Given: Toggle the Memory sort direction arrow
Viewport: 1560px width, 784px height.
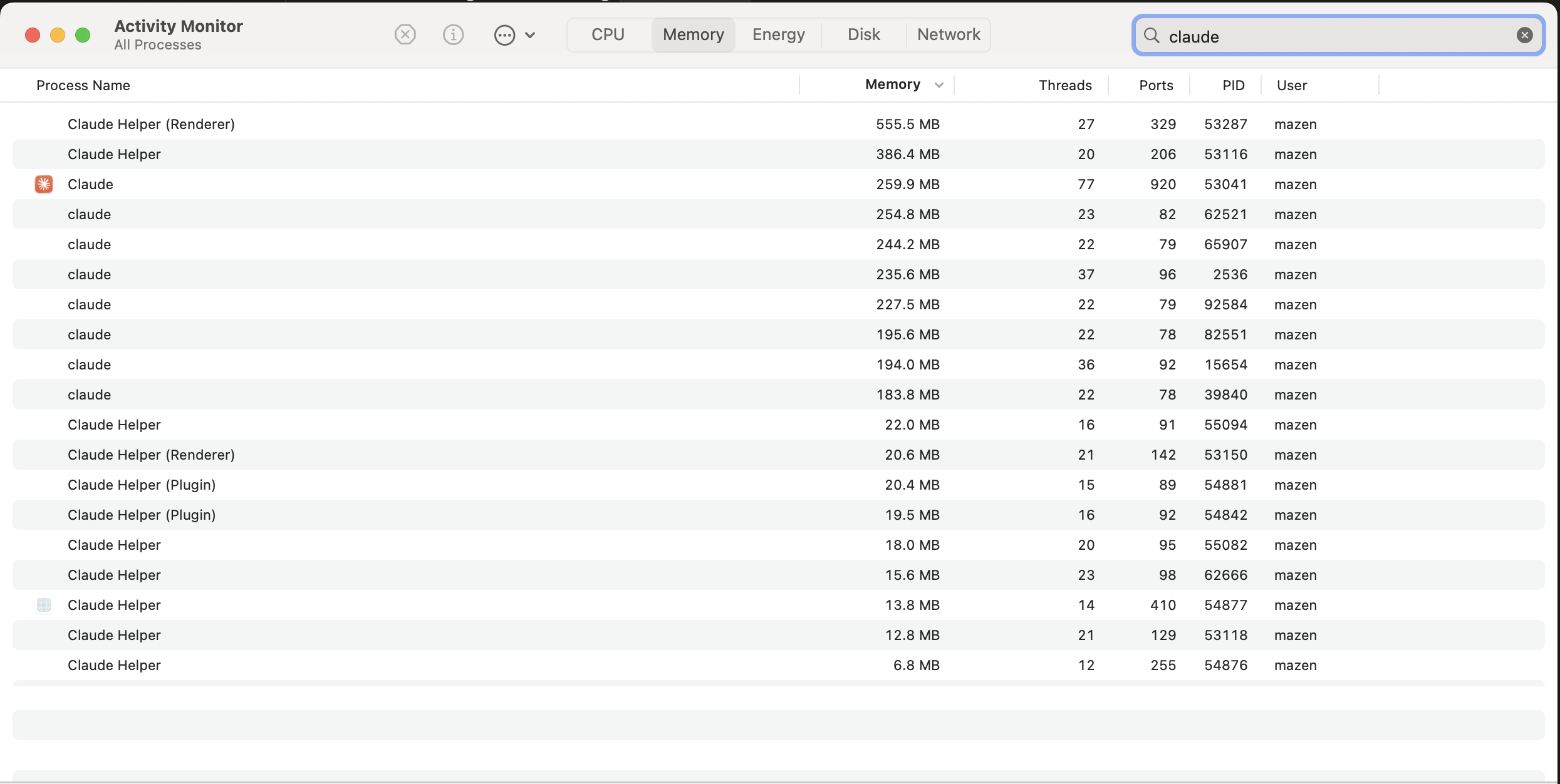Looking at the screenshot, I should [x=939, y=85].
